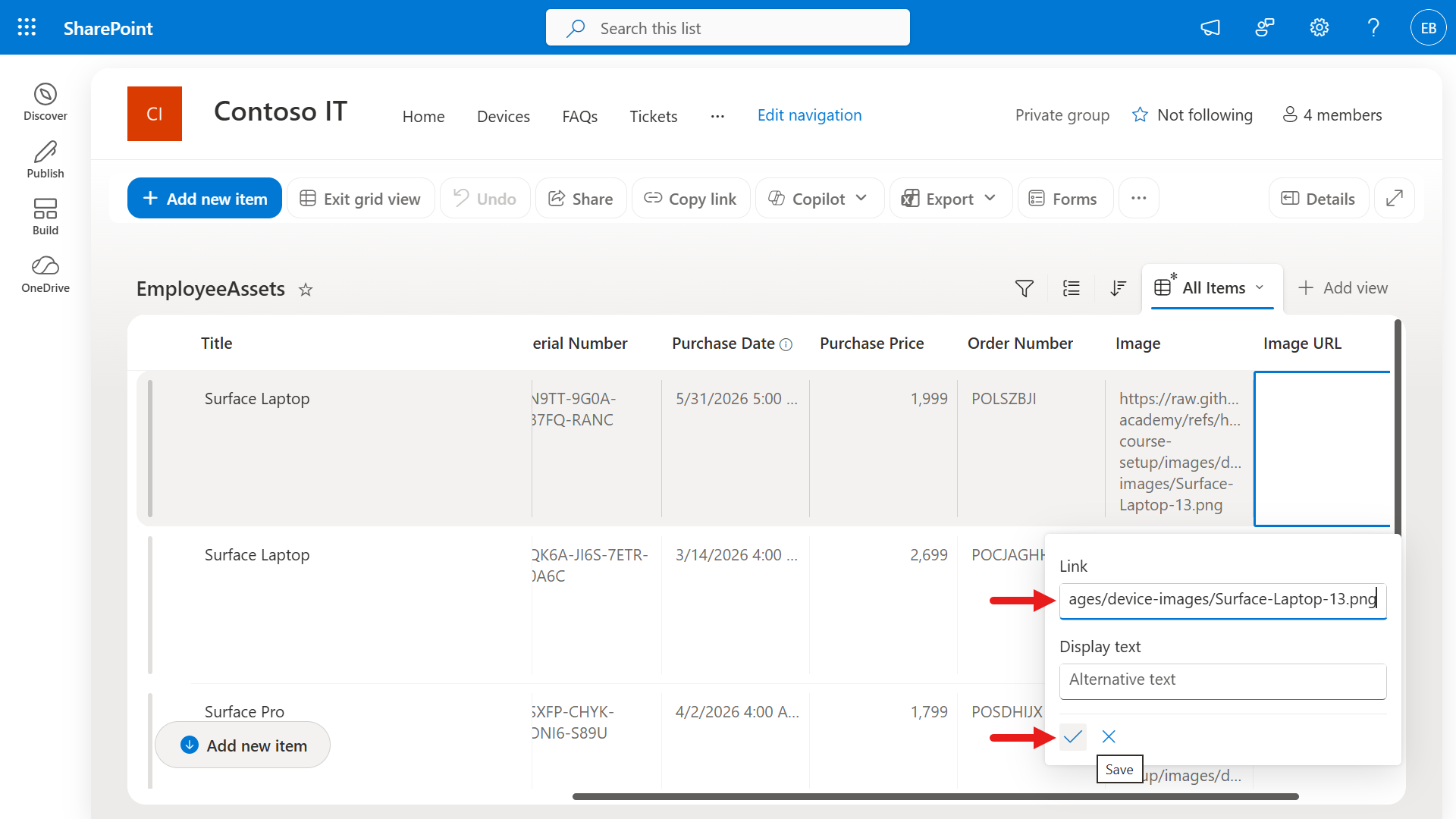Click the vertical scrollbar of the grid

click(1398, 428)
